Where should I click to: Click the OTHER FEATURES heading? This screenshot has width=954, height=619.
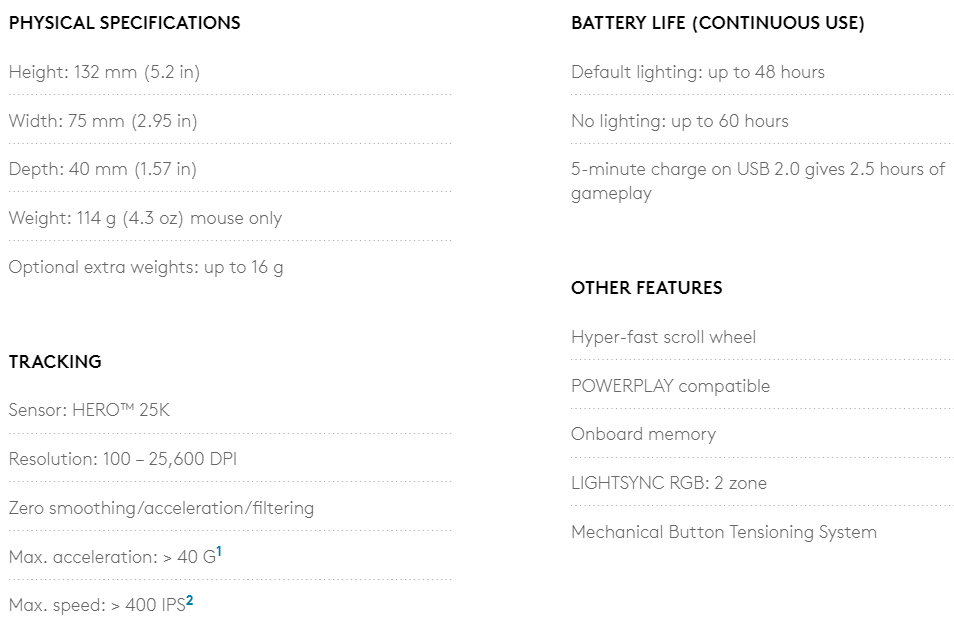[646, 288]
